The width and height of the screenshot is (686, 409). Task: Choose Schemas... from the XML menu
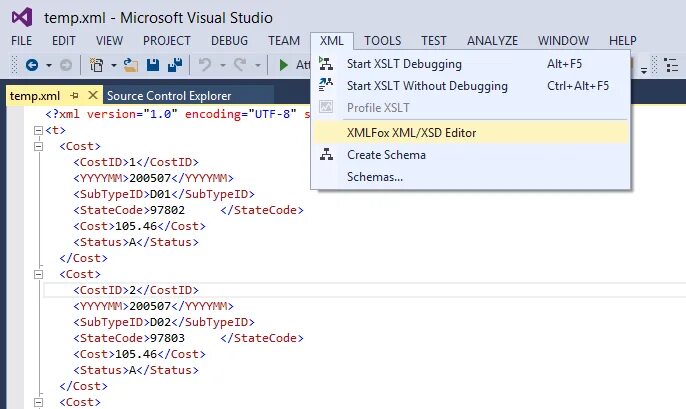click(375, 177)
